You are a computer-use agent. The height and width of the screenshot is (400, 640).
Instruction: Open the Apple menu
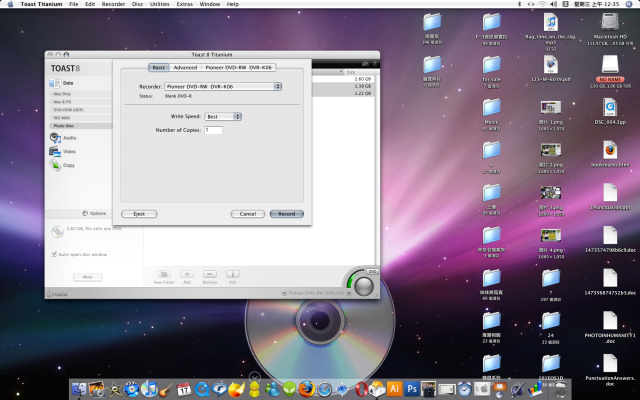pos(10,4)
